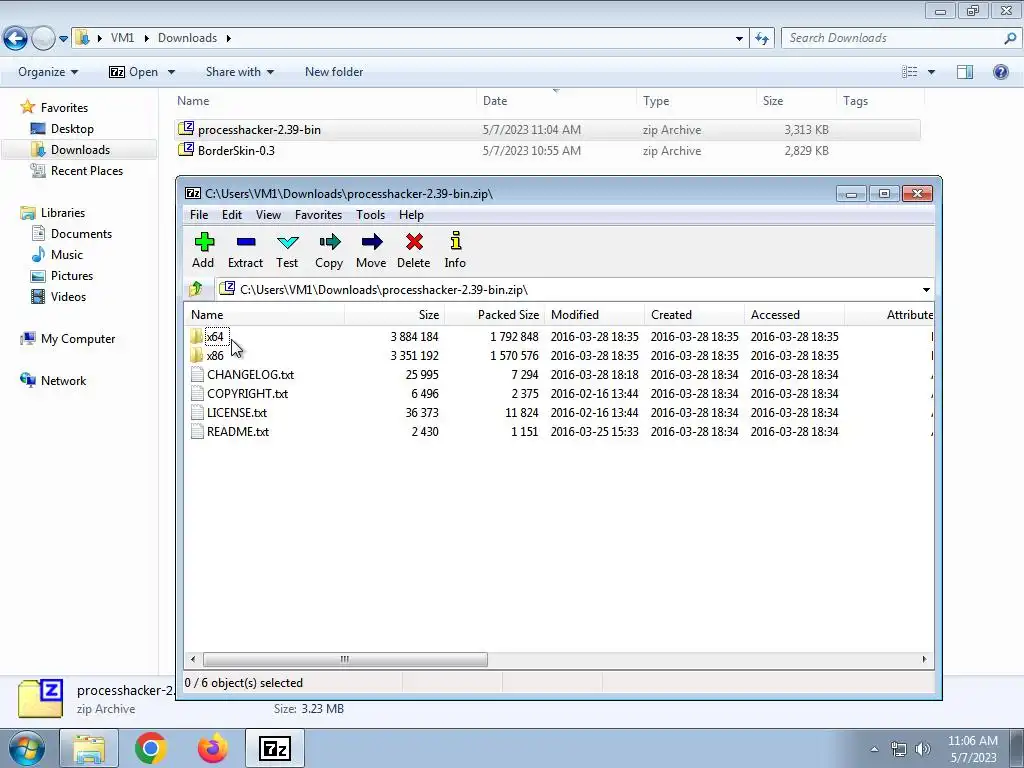The image size is (1024, 768).
Task: Open My Computer in sidebar
Action: pos(67,339)
